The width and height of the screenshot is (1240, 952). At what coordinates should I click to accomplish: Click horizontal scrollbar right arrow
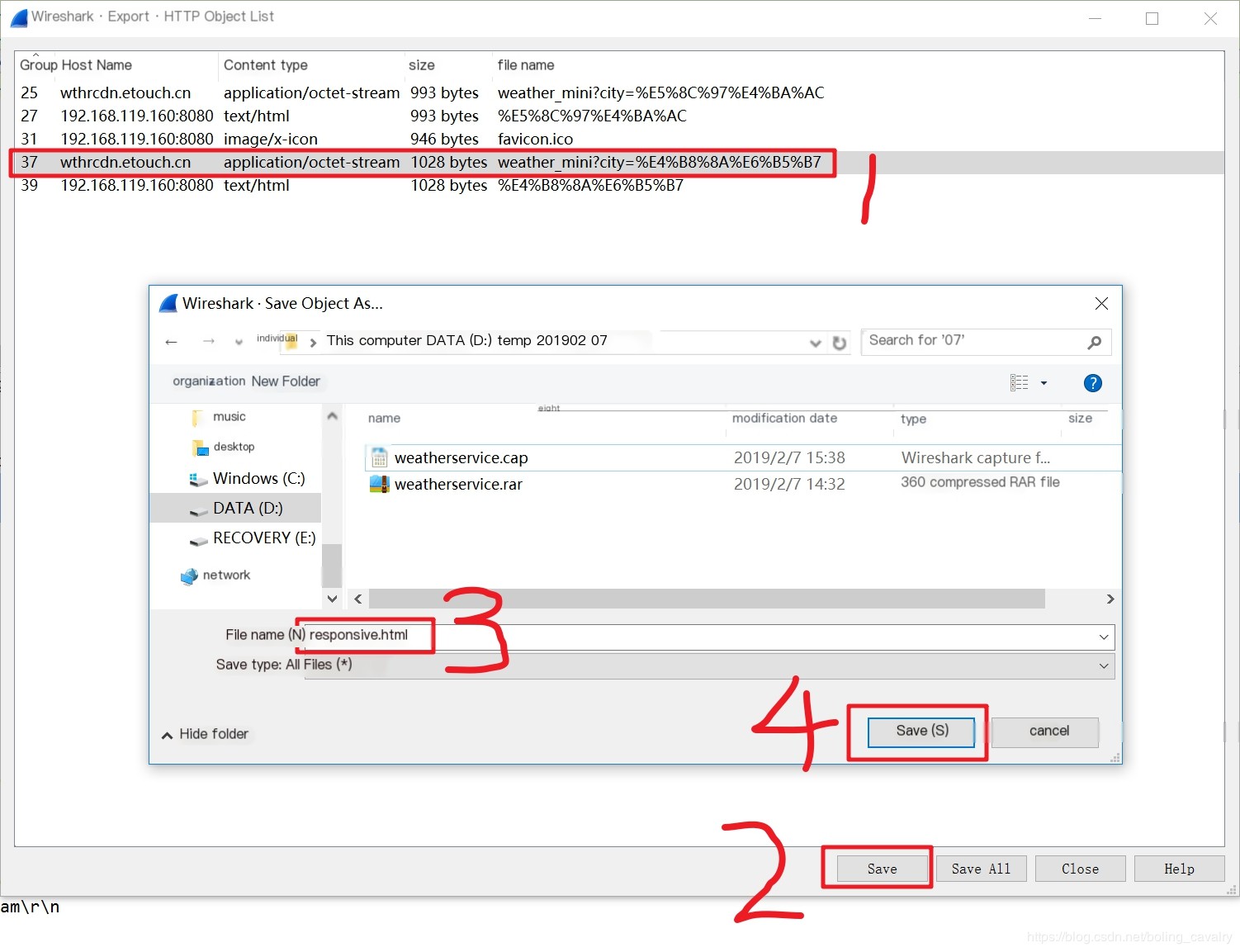tap(1110, 599)
